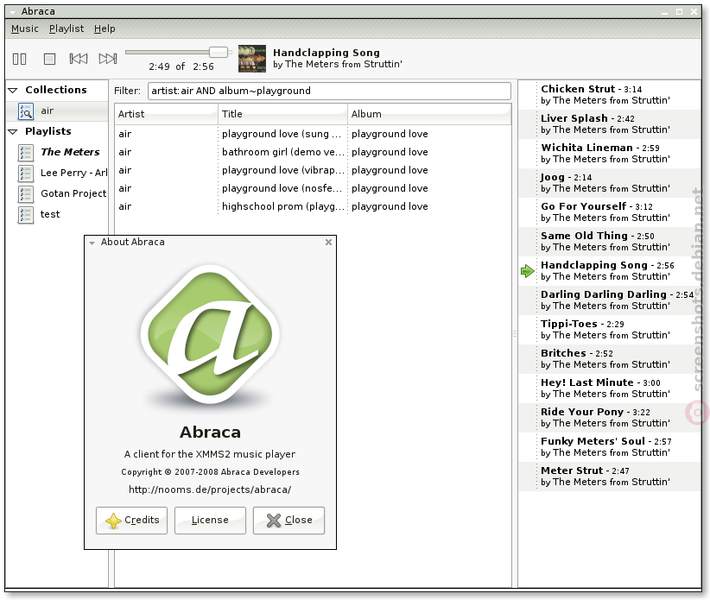Screen dimensions: 710x600
Task: Show the License in About dialog
Action: tap(210, 520)
